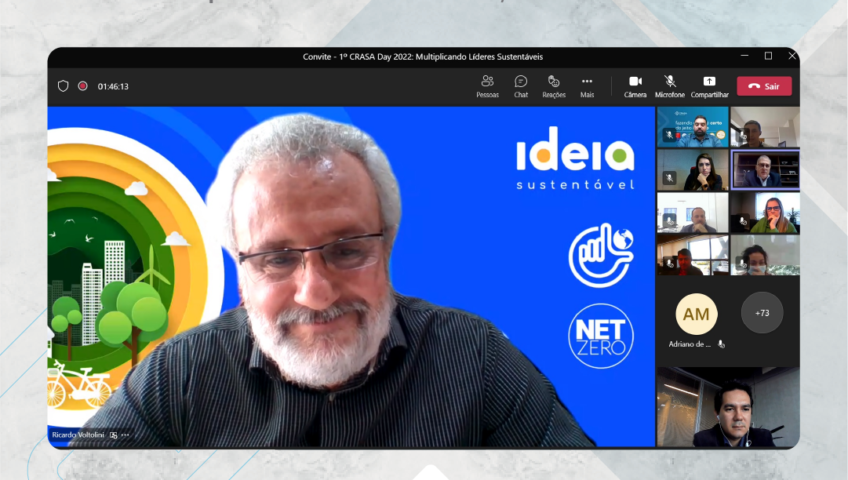Image resolution: width=848 pixels, height=480 pixels.
Task: Select thumbnail of person wearing face mask
Action: pos(765,255)
